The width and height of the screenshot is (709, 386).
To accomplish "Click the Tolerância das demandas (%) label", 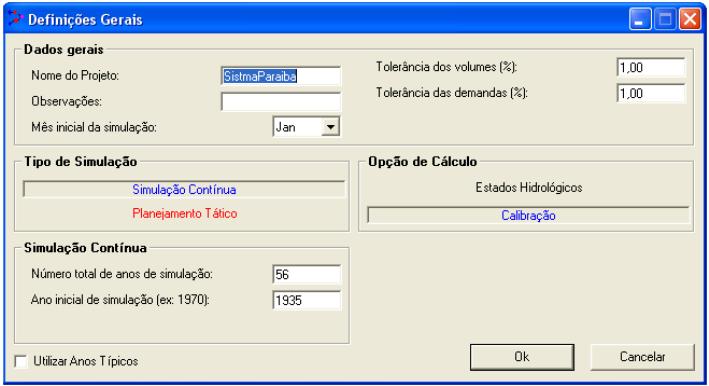I will 452,93.
